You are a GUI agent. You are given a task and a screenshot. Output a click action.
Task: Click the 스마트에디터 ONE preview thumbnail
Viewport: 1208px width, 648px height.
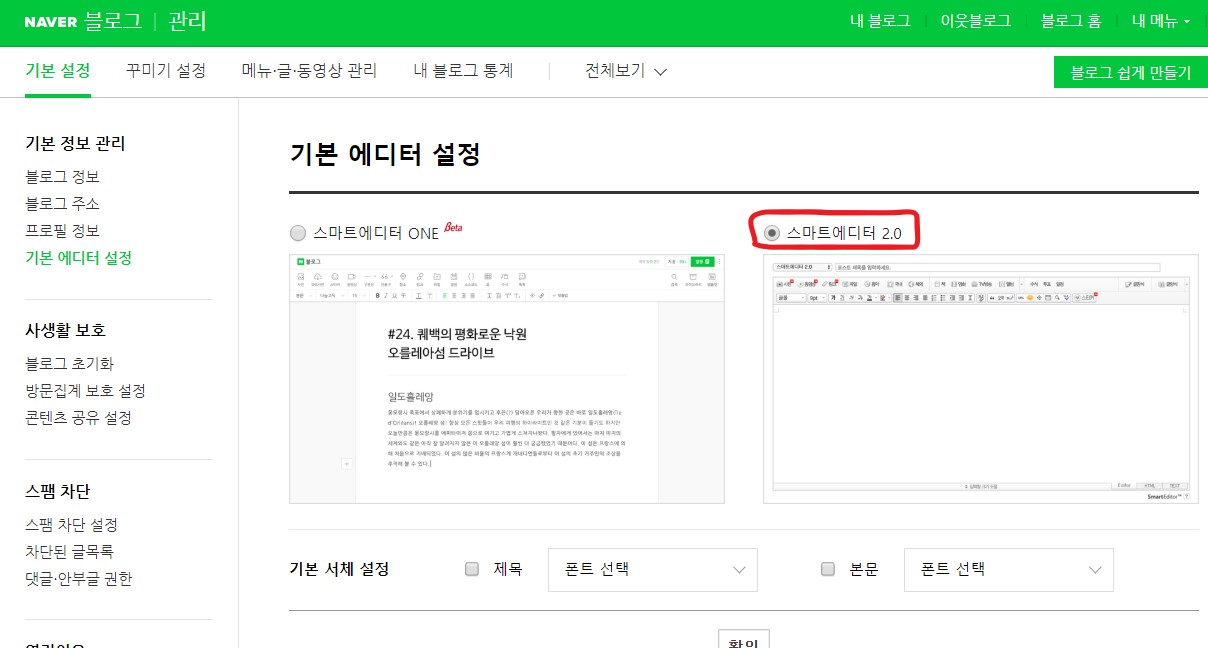[507, 379]
